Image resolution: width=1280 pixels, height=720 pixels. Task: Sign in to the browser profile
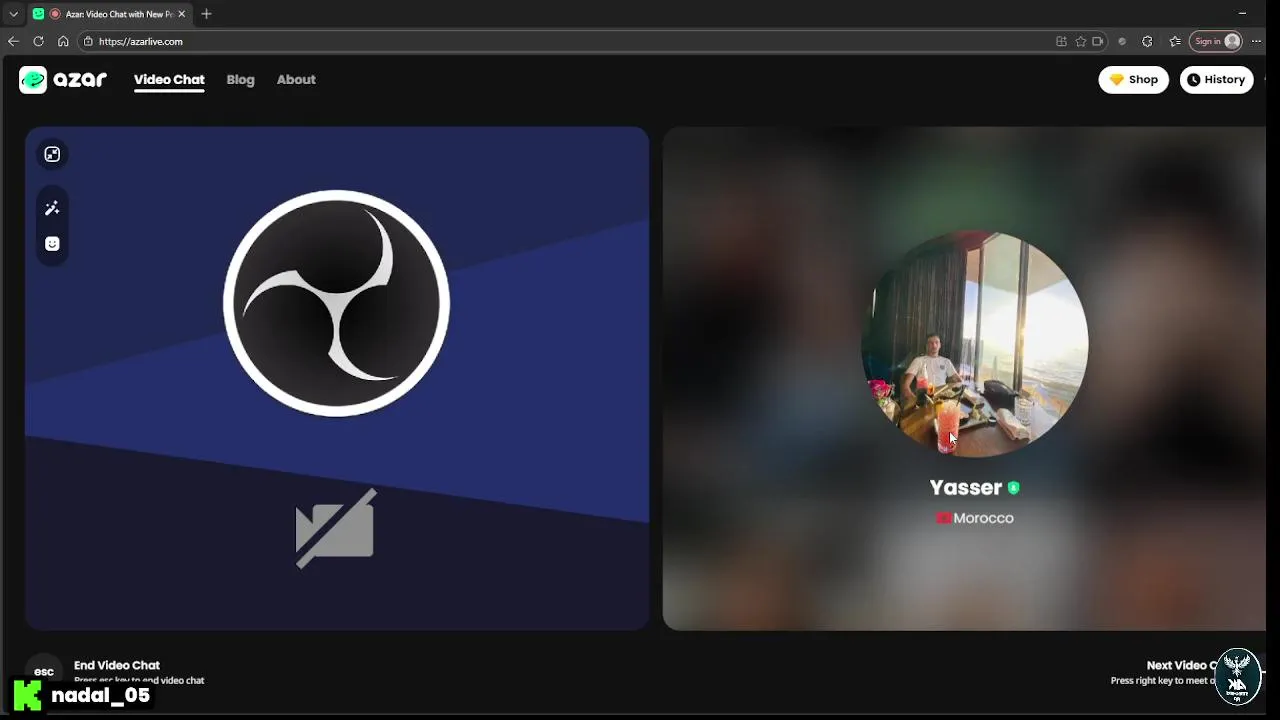[1216, 41]
